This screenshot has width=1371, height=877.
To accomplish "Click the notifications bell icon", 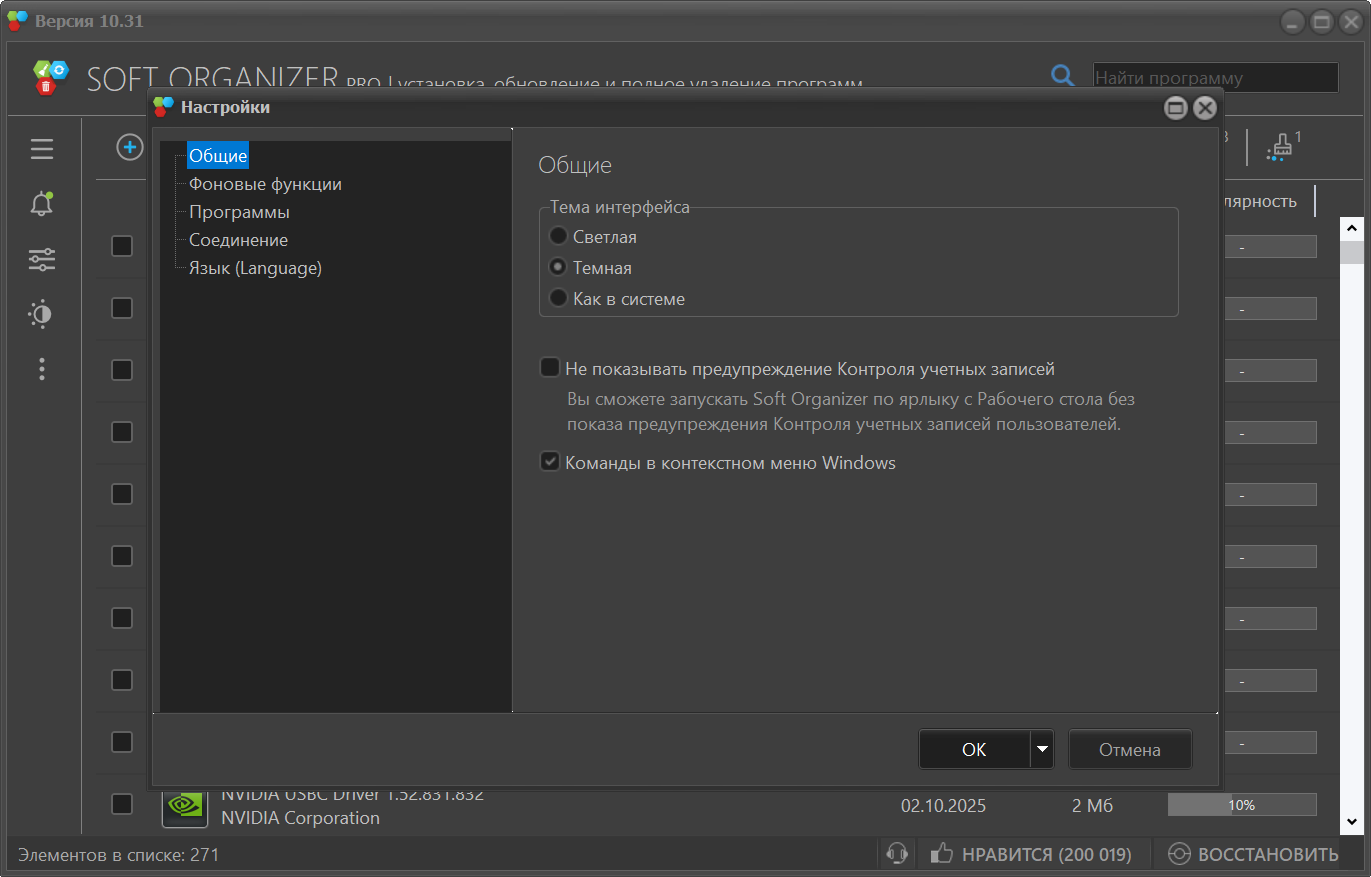I will (x=41, y=205).
